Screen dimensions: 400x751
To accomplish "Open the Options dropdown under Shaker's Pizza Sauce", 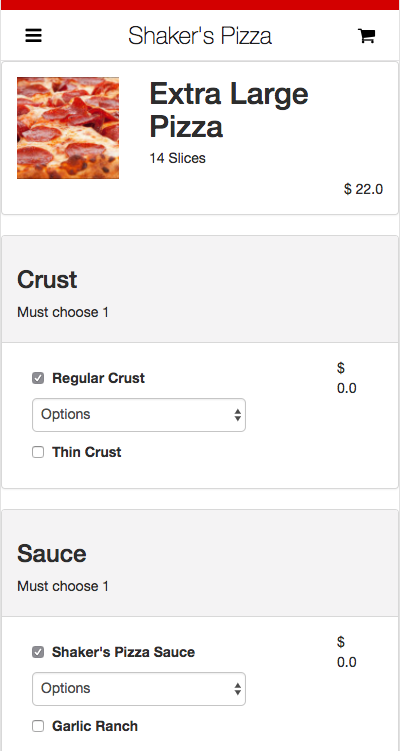I will click(x=139, y=689).
